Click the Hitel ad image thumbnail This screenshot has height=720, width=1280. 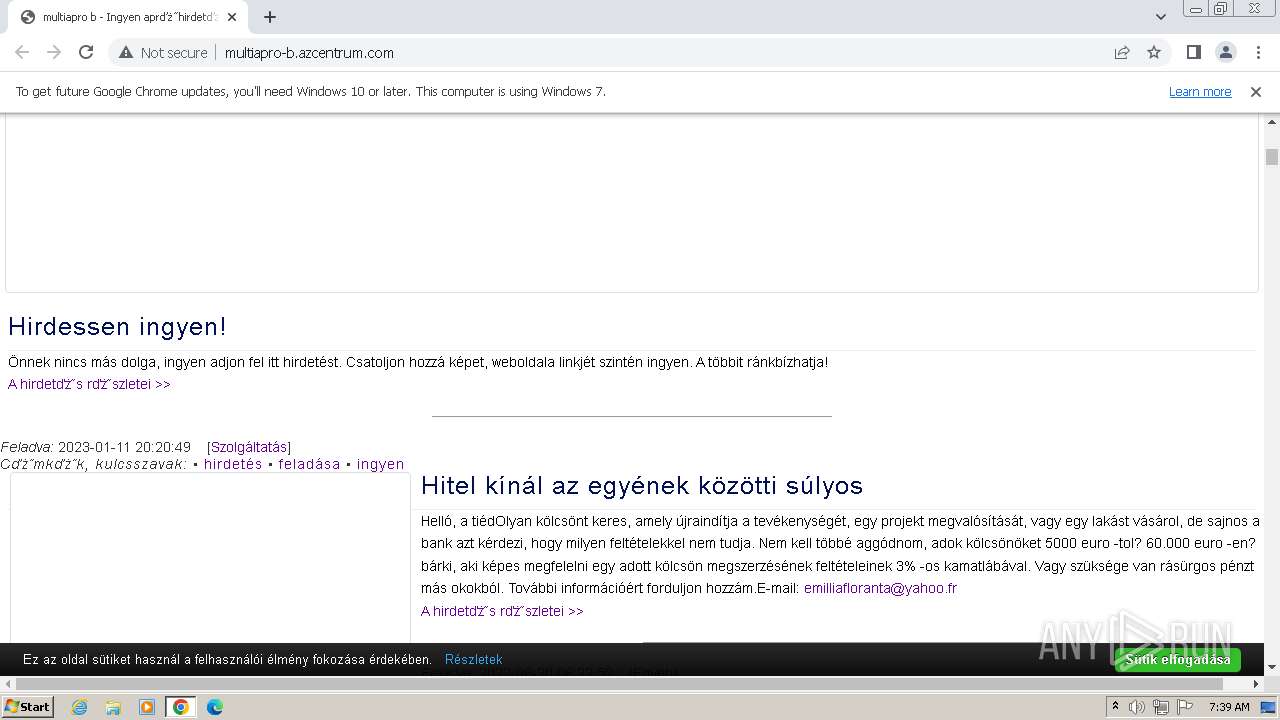[x=210, y=558]
